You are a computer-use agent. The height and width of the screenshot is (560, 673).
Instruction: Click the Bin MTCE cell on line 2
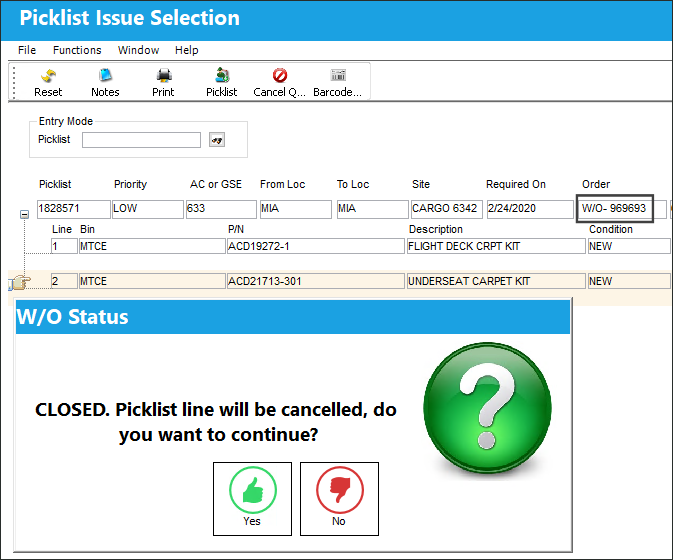pos(152,281)
